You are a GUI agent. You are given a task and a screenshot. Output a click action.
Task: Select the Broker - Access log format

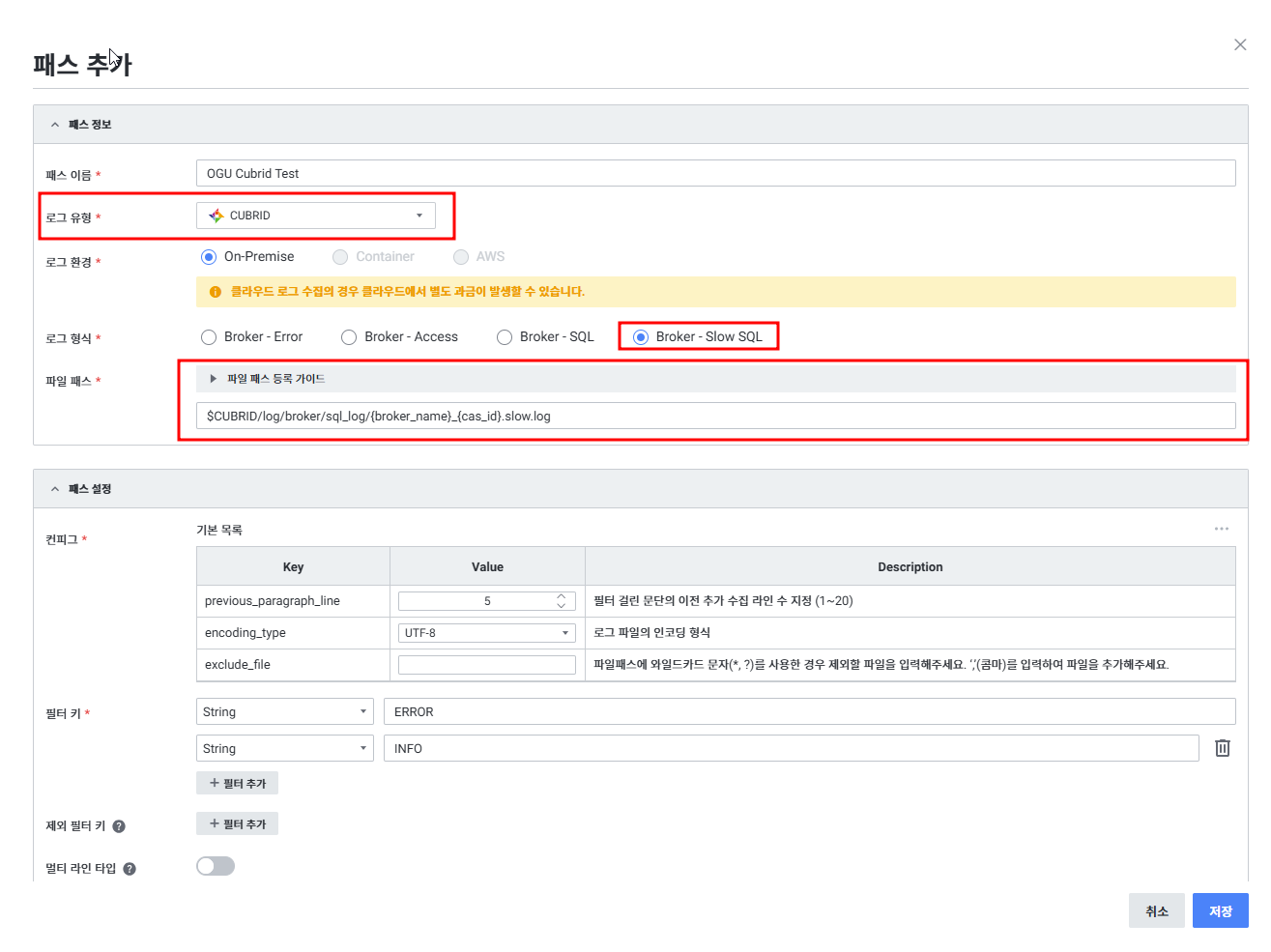[349, 337]
